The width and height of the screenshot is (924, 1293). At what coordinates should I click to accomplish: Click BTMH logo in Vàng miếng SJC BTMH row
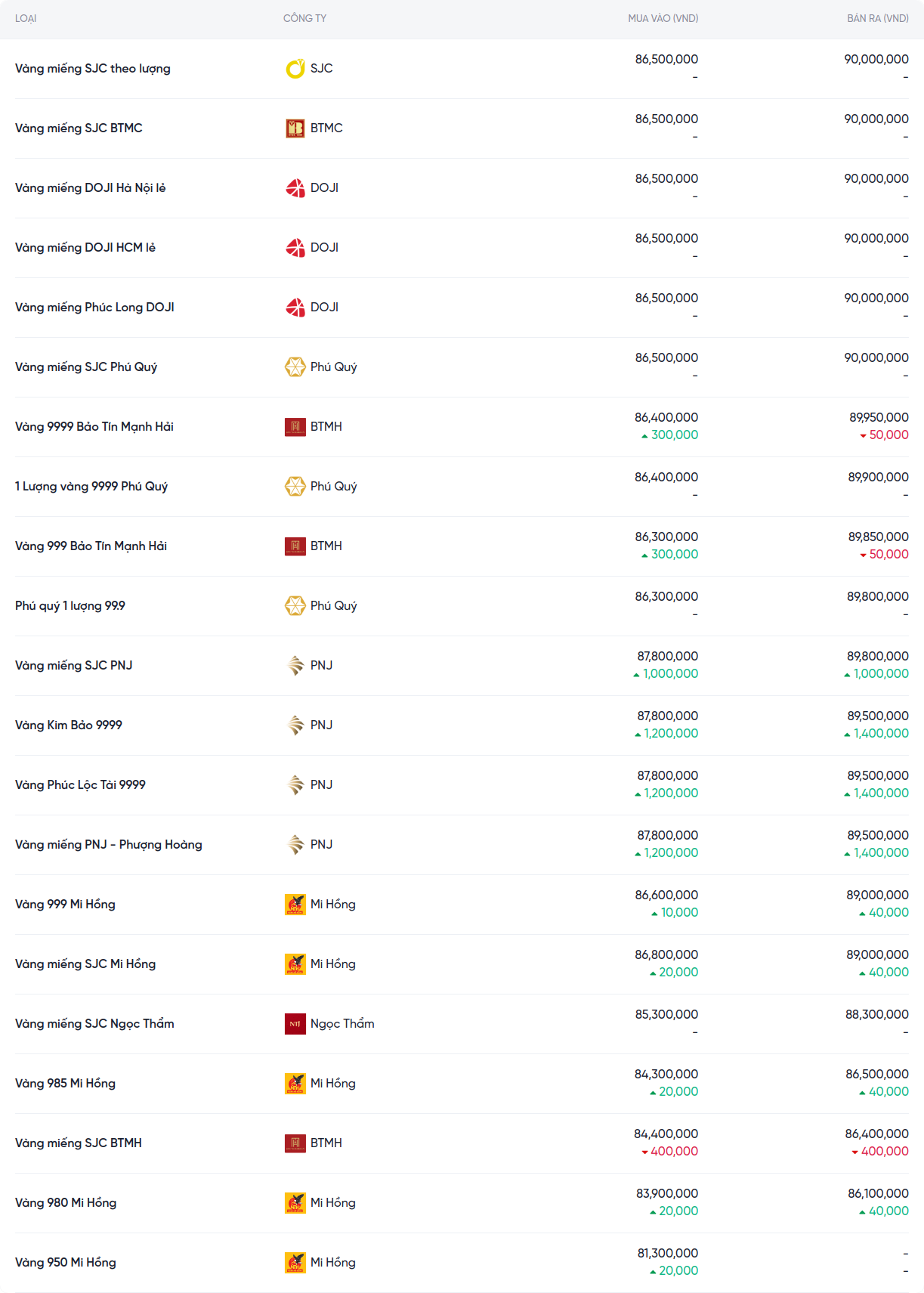(x=295, y=1143)
